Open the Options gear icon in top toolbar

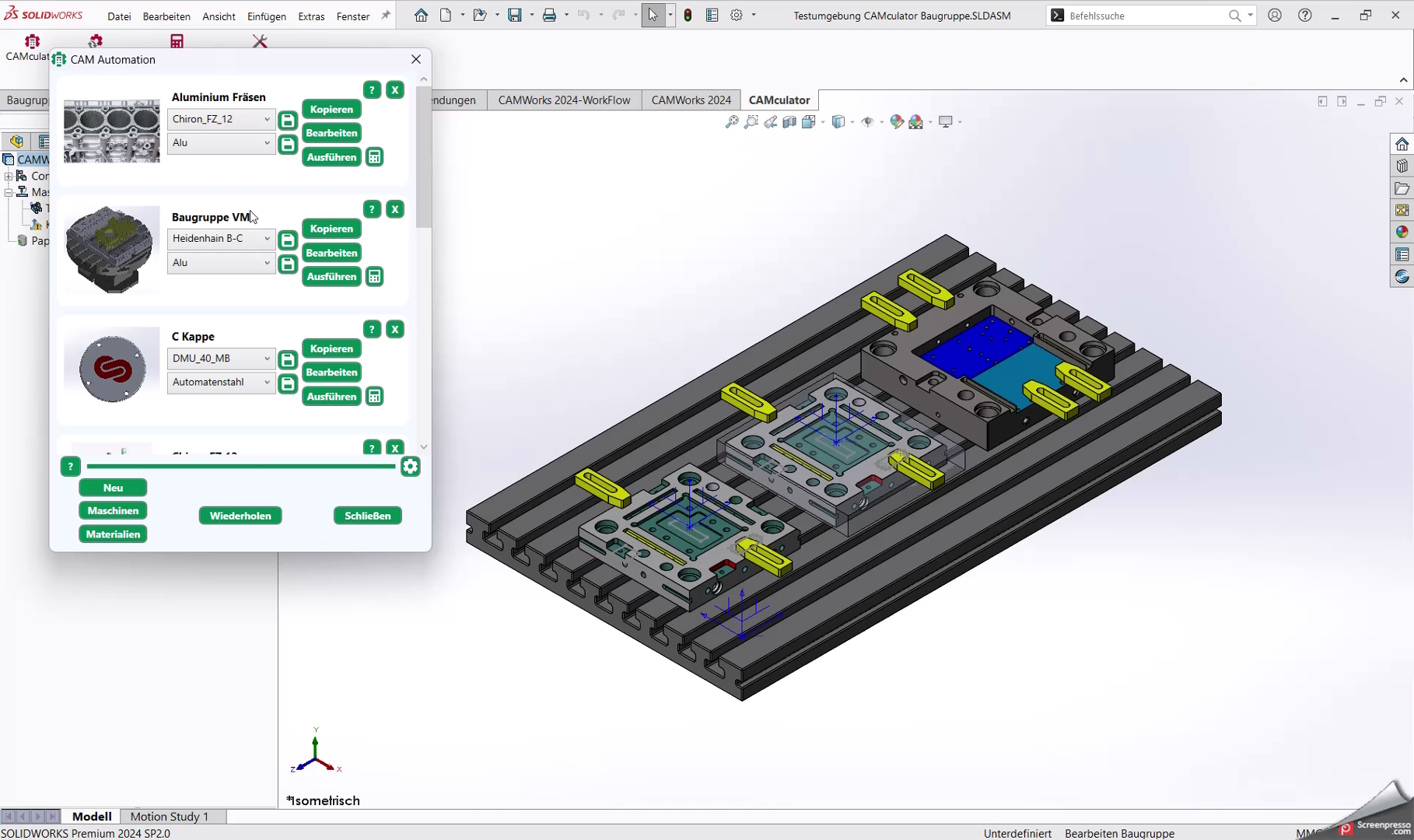(x=737, y=16)
